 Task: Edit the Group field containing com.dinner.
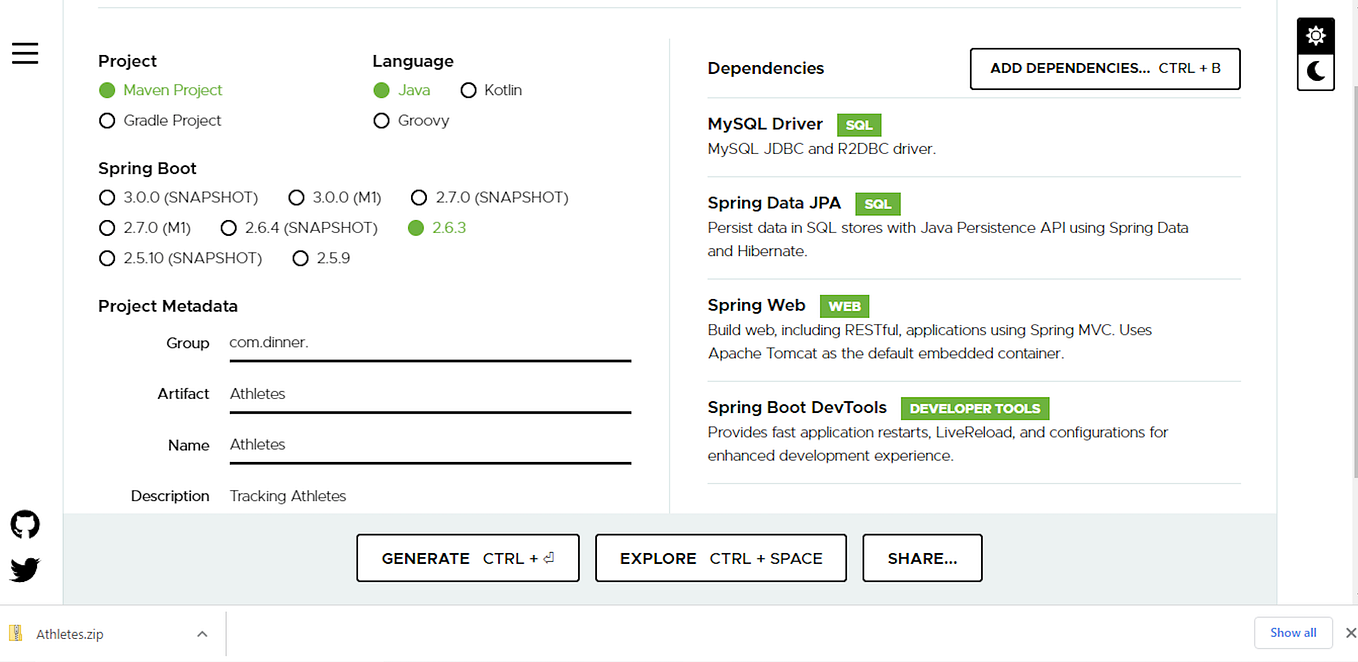point(430,342)
